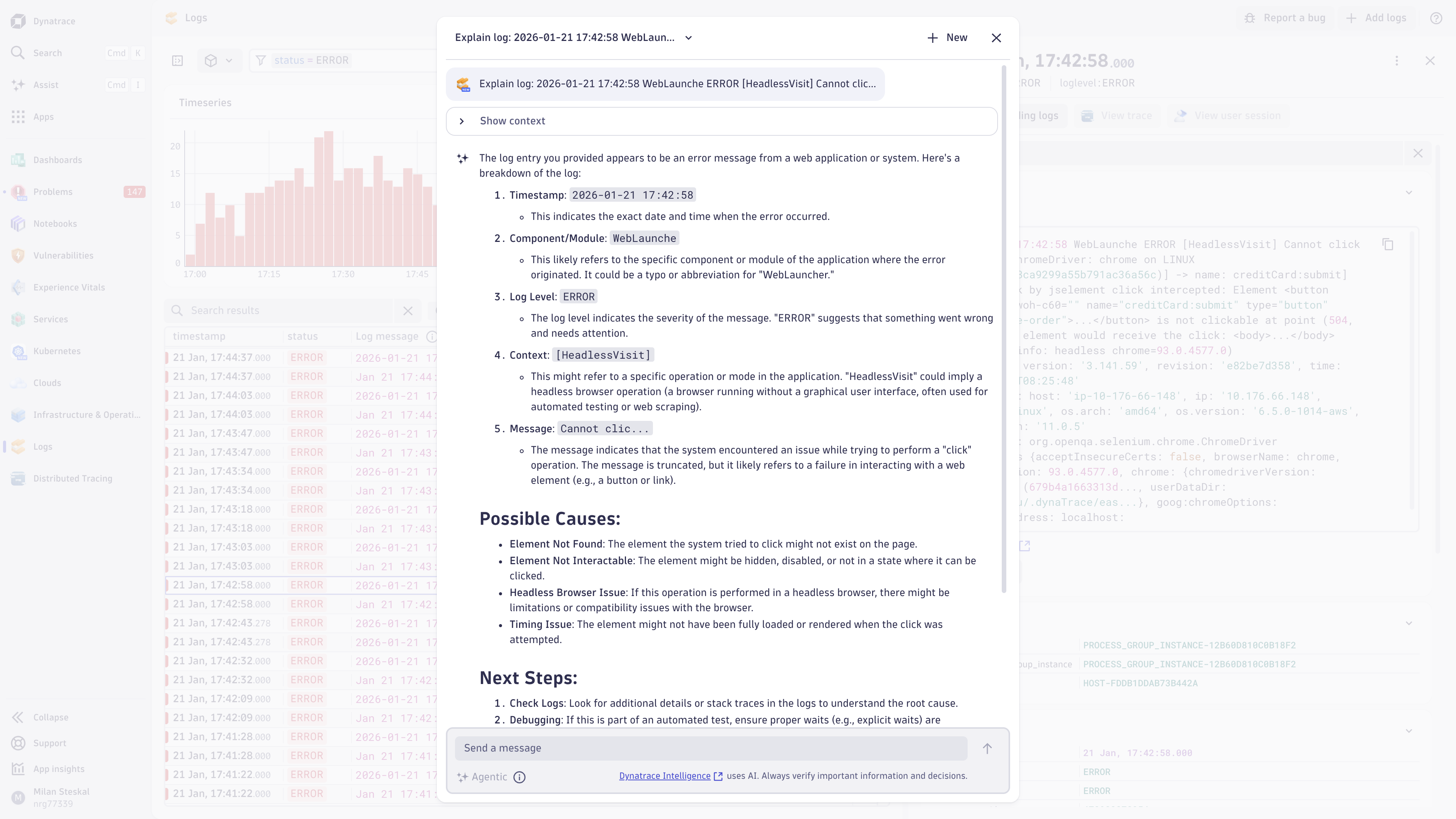Select Kubernetes in the left navigation
This screenshot has height=819, width=1456.
pos(56,351)
